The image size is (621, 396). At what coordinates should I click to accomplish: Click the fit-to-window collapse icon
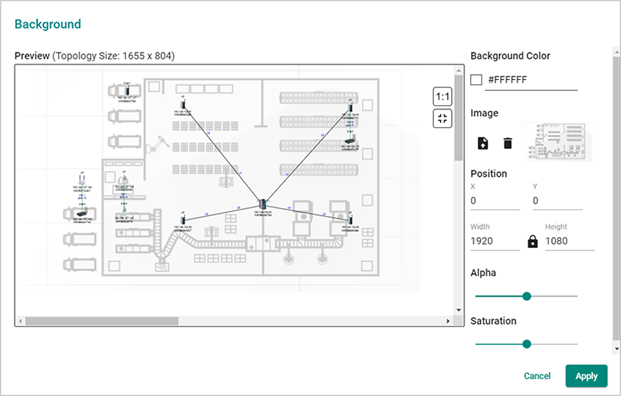(x=442, y=118)
